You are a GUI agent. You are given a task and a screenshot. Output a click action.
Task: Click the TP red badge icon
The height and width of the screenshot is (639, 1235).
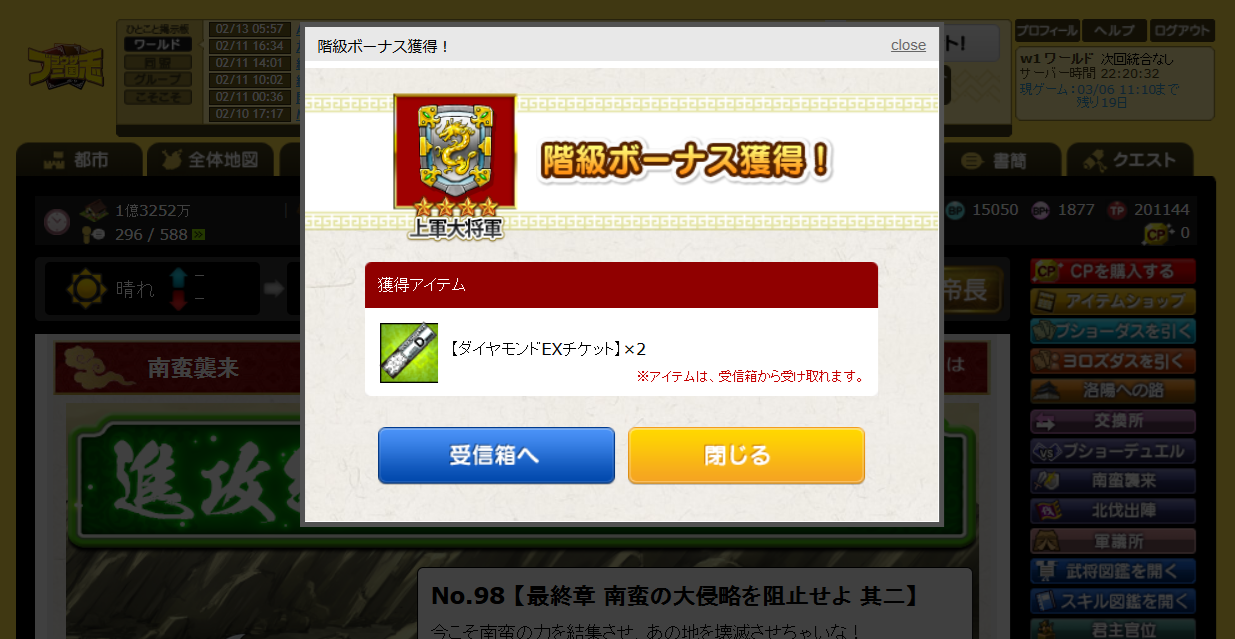(1118, 210)
